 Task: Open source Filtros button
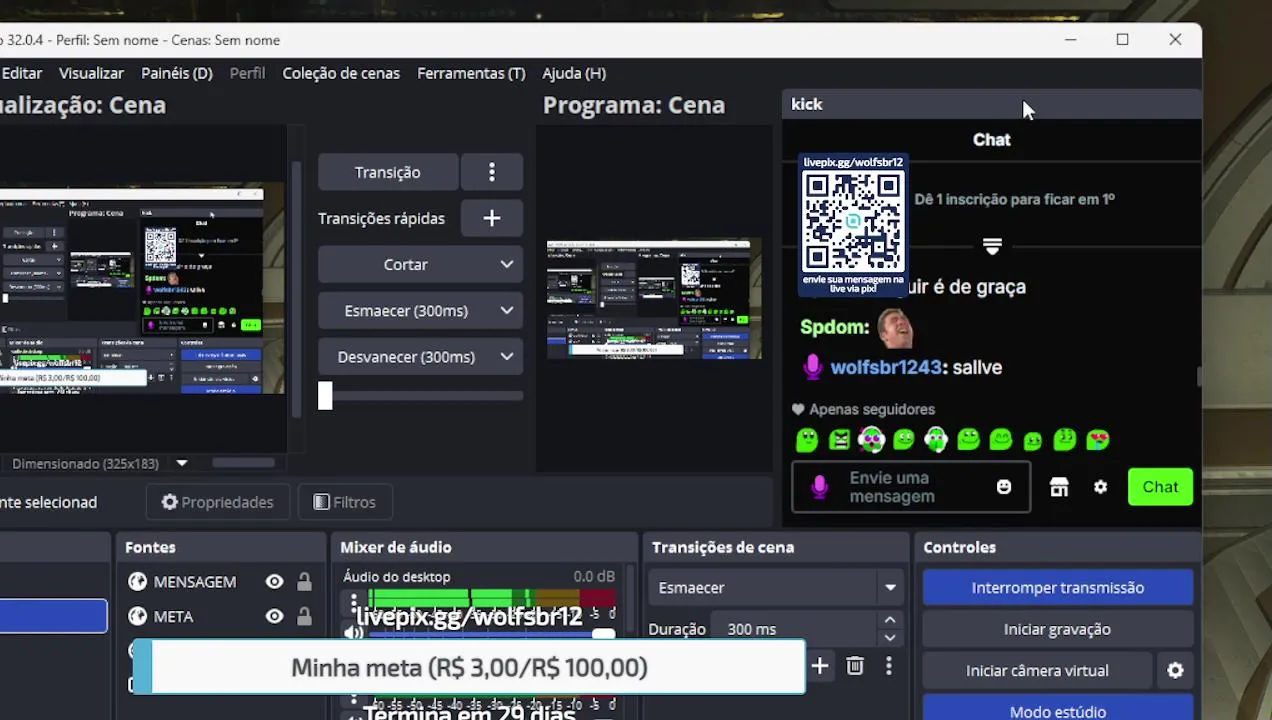[344, 502]
